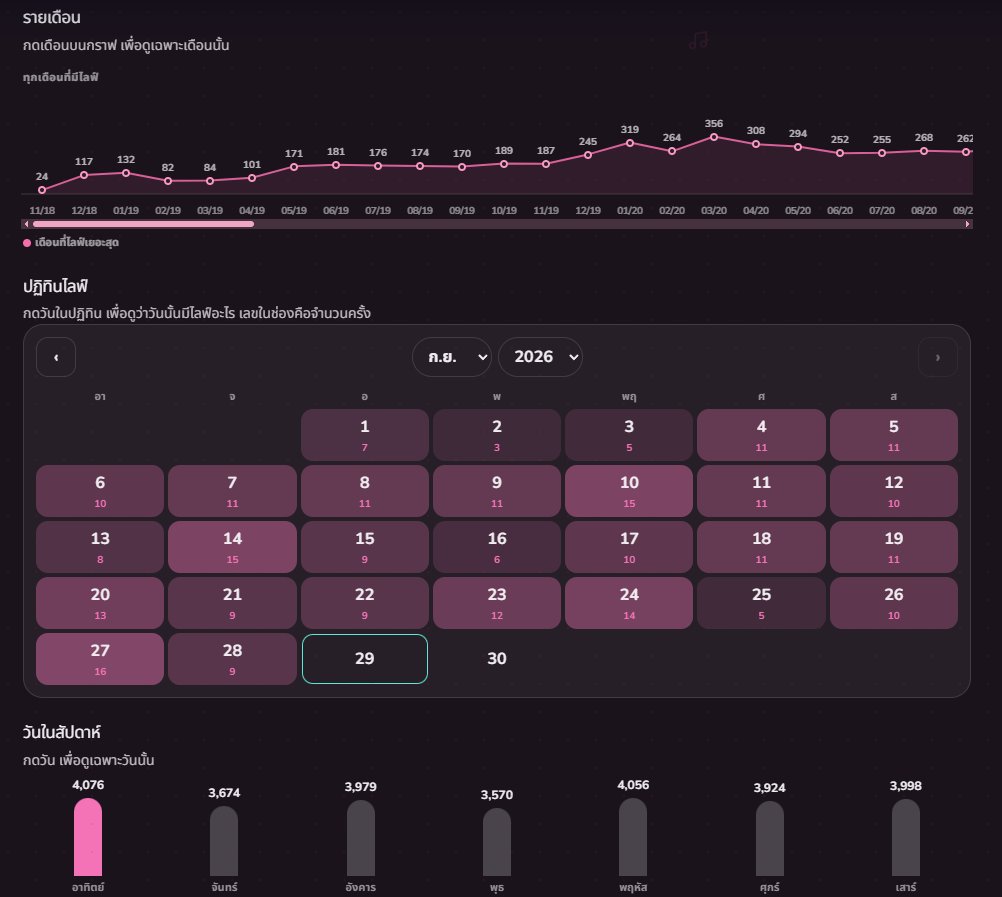
Task: Select calendar day 1 with 7 lives
Action: pos(365,435)
